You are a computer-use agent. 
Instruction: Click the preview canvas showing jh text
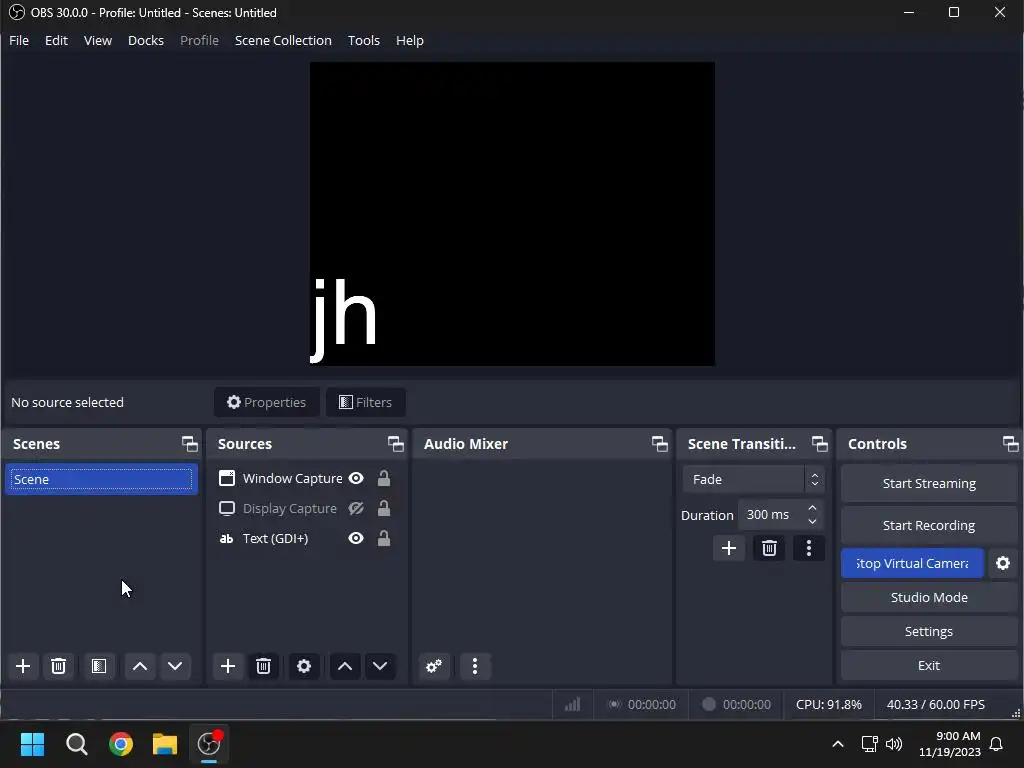point(512,214)
